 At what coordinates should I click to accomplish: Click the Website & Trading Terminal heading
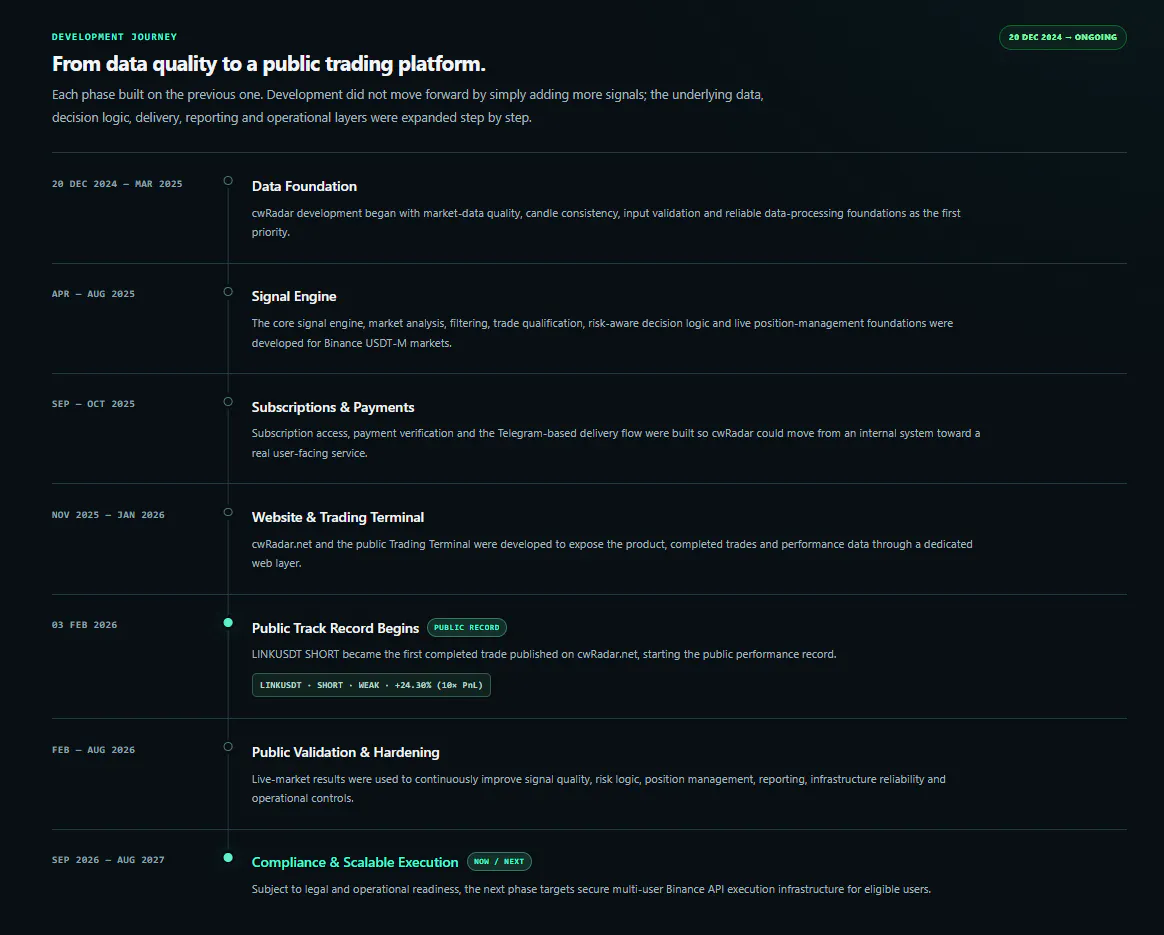(338, 517)
